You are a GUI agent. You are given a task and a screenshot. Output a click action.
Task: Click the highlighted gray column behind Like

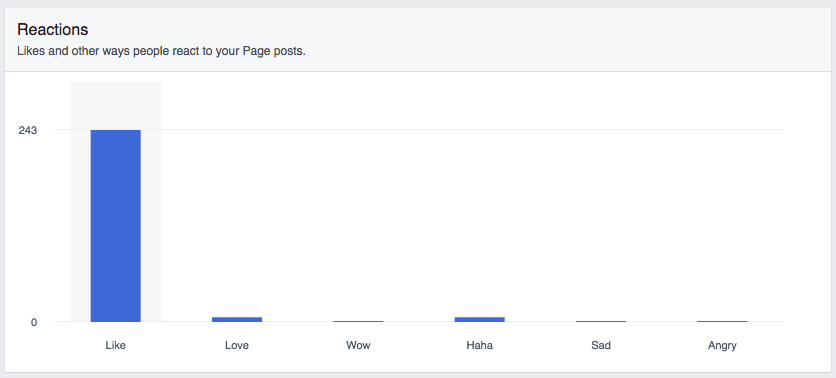pyautogui.click(x=116, y=202)
